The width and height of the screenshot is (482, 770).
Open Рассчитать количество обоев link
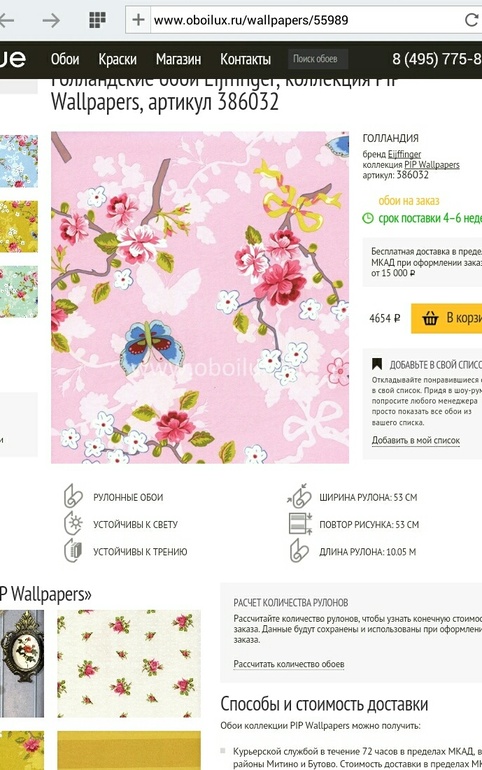tap(289, 664)
